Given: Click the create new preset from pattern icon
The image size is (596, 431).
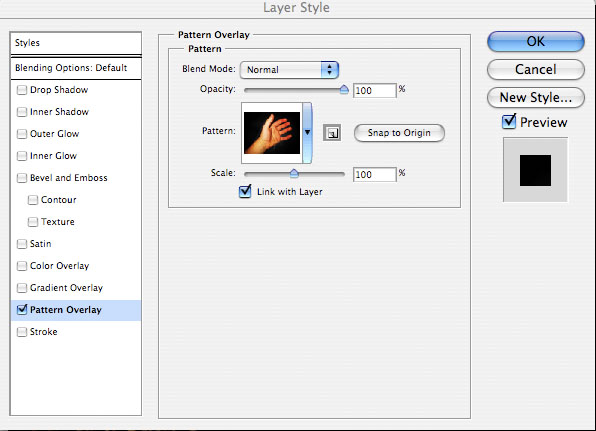Looking at the screenshot, I should pyautogui.click(x=332, y=133).
